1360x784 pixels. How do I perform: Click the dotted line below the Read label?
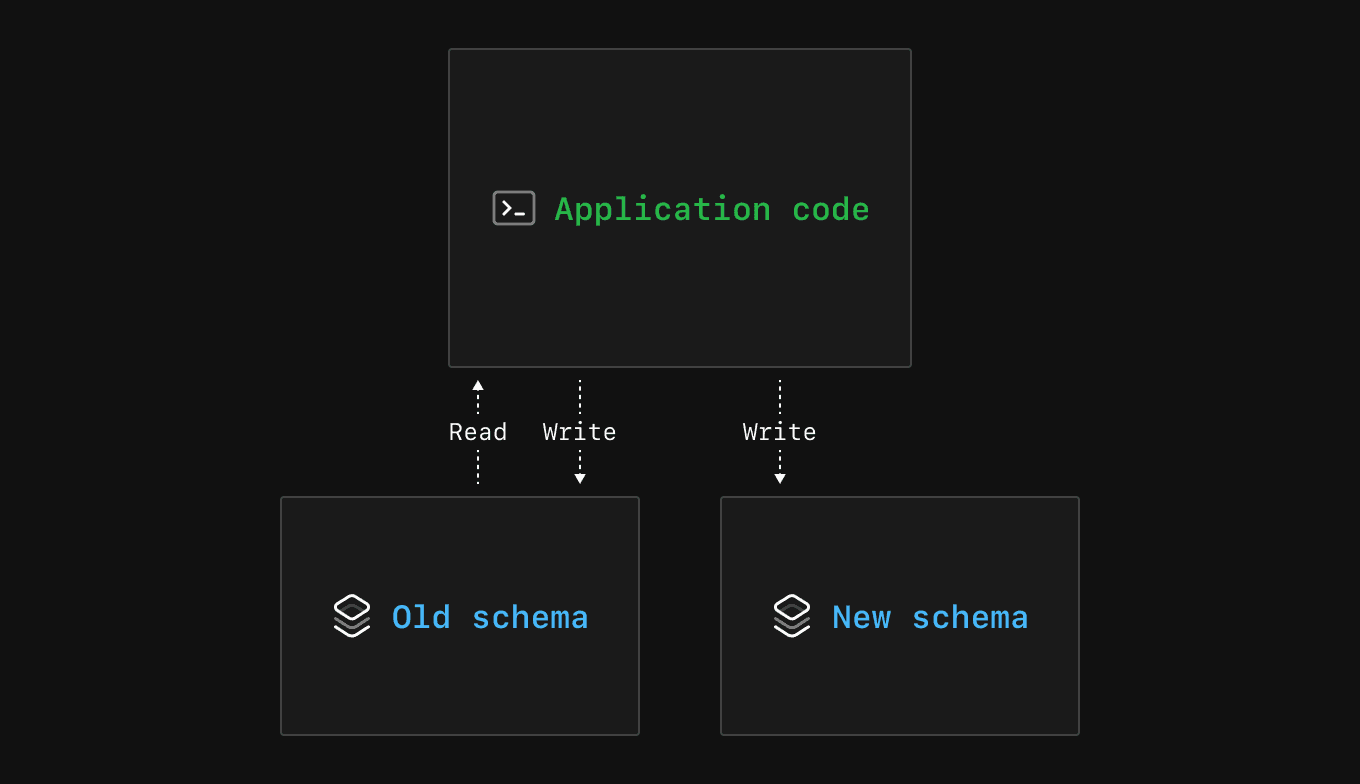click(x=478, y=467)
